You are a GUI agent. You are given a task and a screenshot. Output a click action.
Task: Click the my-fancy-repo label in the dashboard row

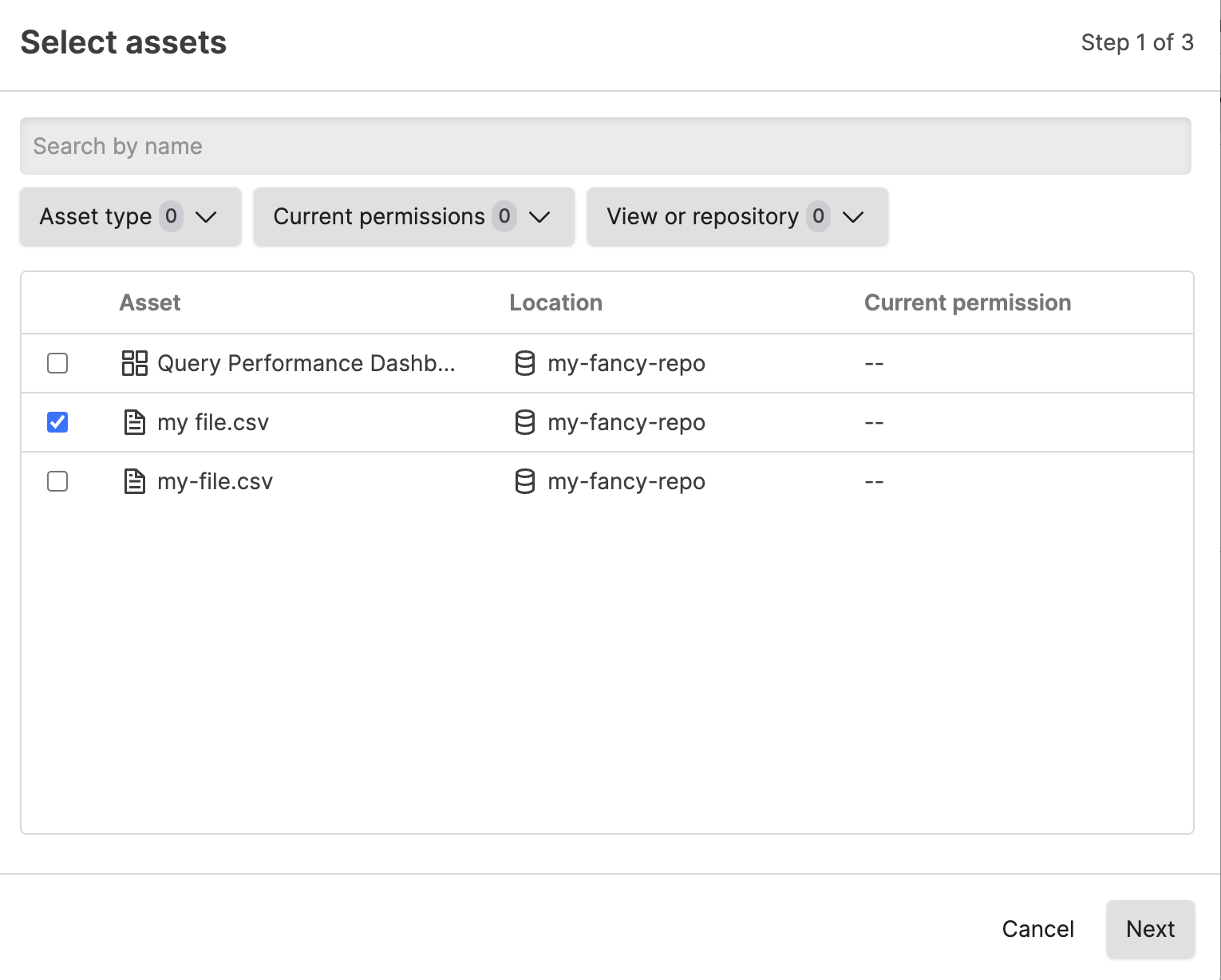click(x=626, y=363)
